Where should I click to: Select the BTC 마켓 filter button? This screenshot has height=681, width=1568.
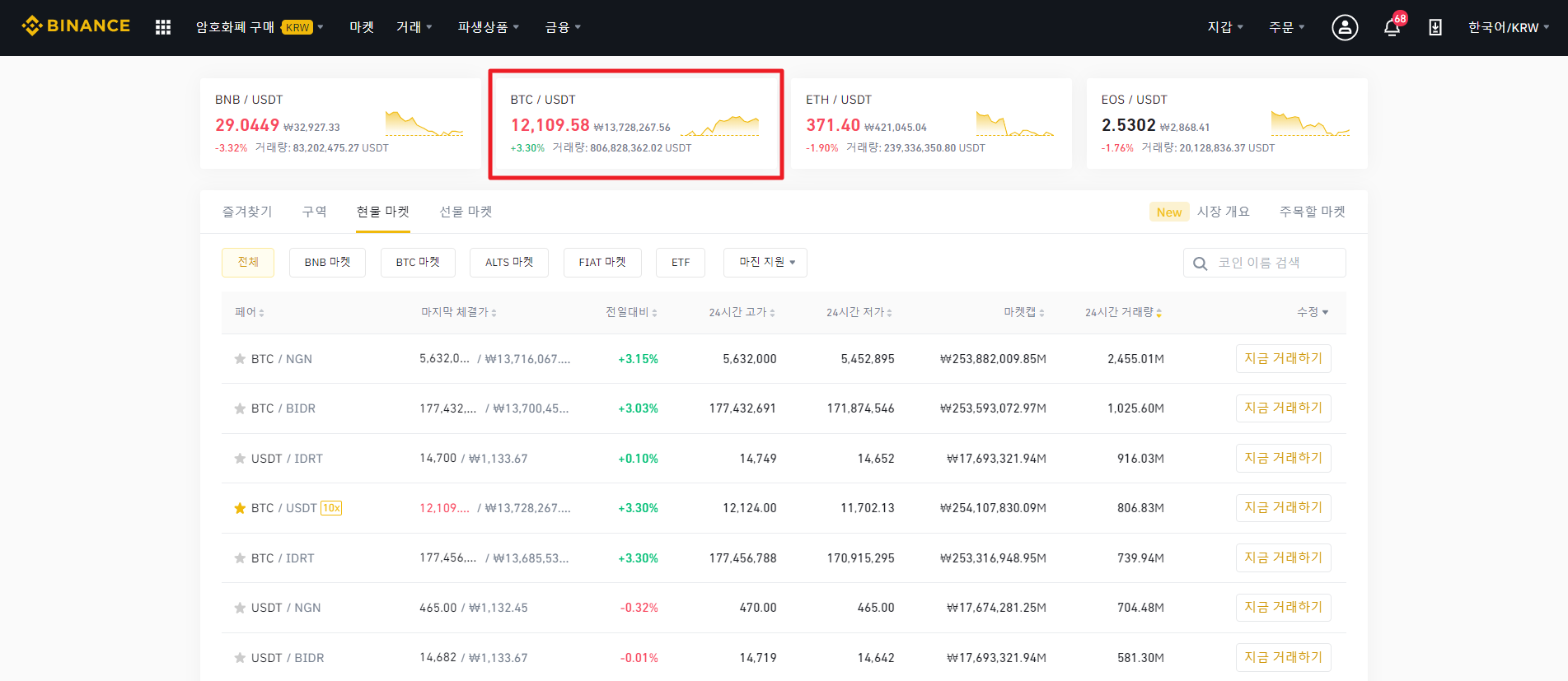pos(418,263)
